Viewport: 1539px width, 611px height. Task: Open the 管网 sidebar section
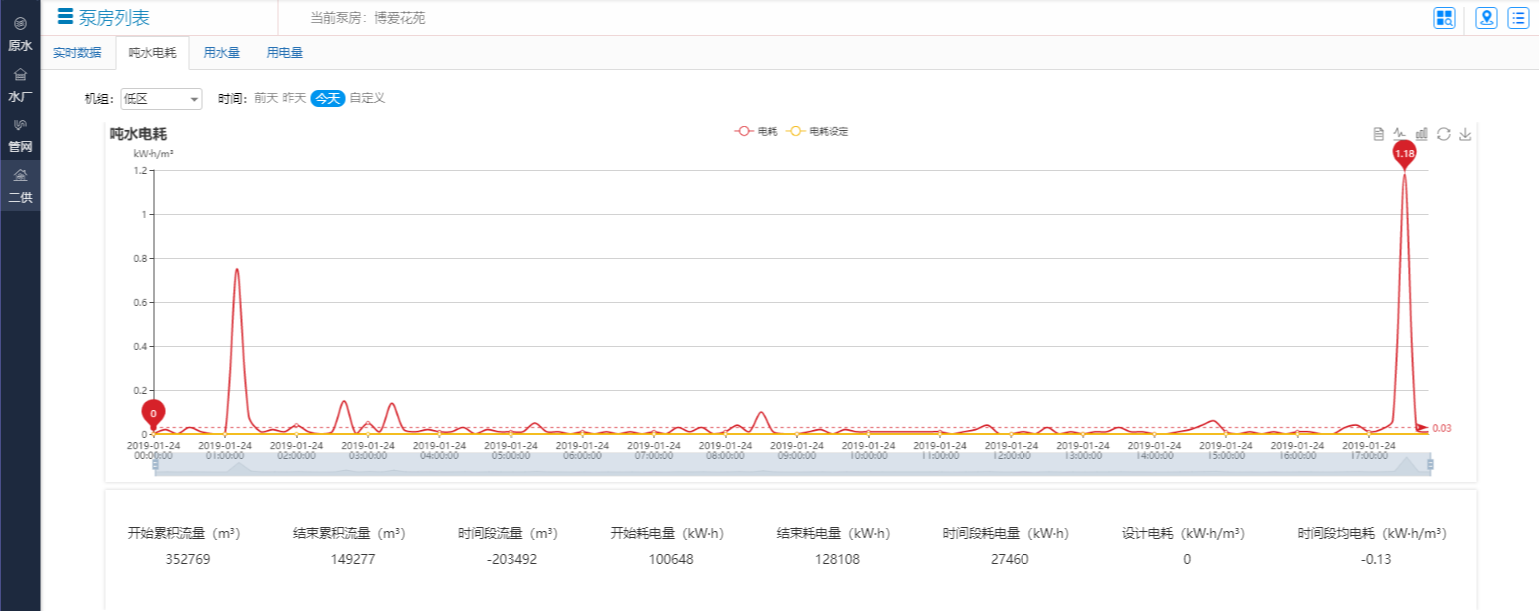pos(20,136)
